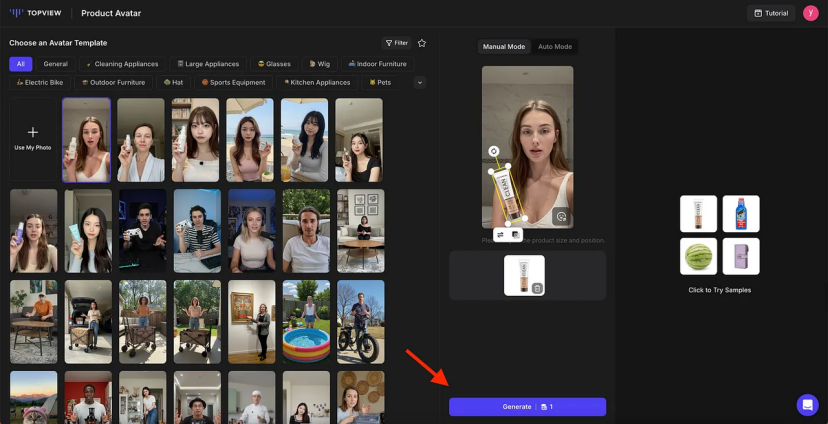This screenshot has width=828, height=424.
Task: Select the Sports Equipment category
Action: pyautogui.click(x=233, y=82)
